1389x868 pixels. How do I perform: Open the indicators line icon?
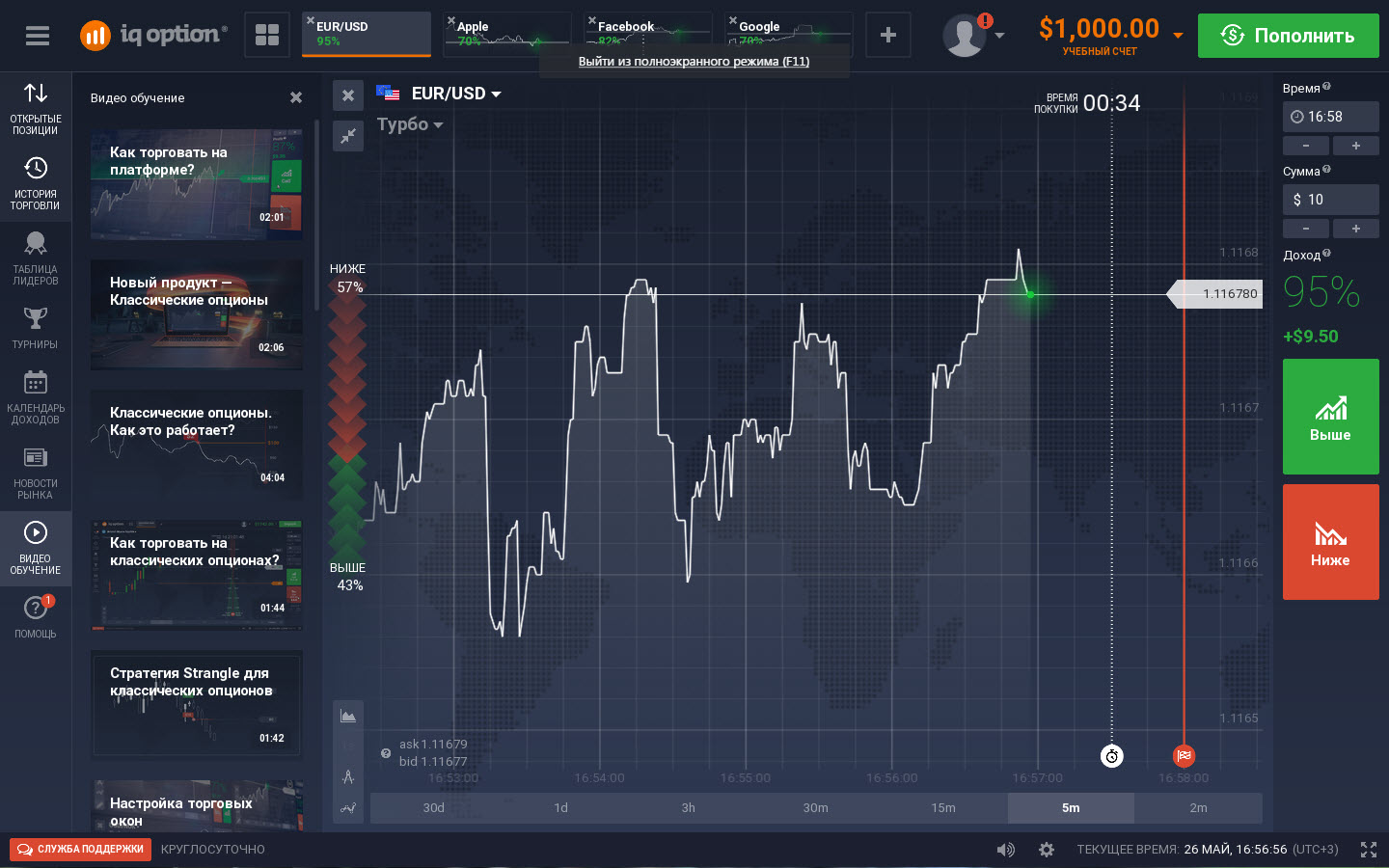click(348, 807)
